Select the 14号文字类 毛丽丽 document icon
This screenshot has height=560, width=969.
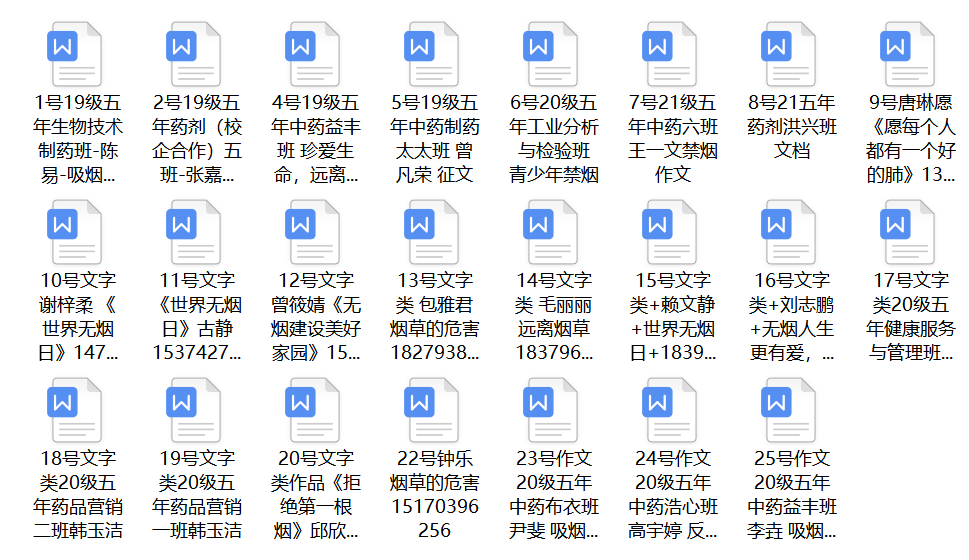pos(551,232)
